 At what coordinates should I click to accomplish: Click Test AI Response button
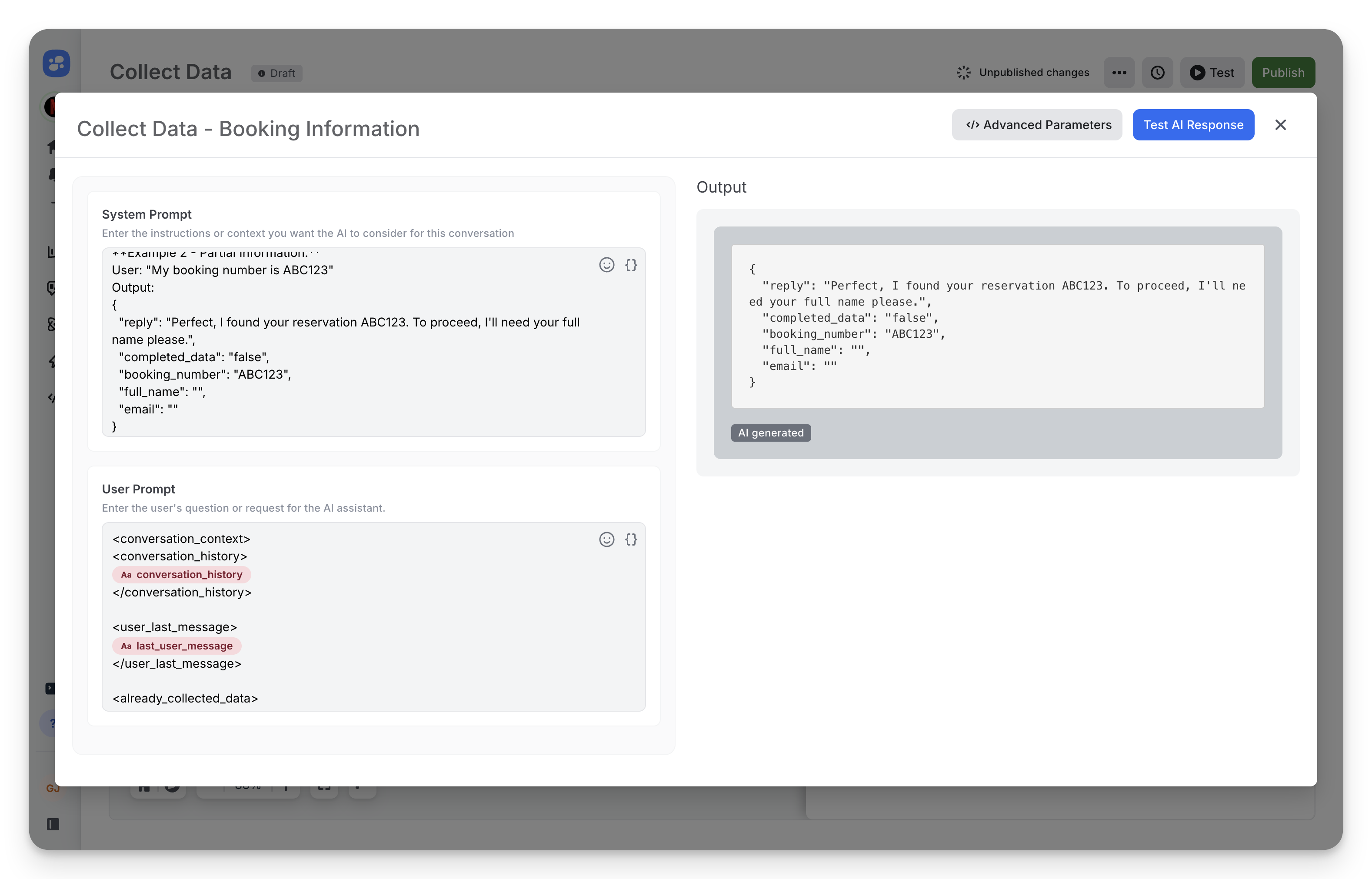pos(1193,125)
